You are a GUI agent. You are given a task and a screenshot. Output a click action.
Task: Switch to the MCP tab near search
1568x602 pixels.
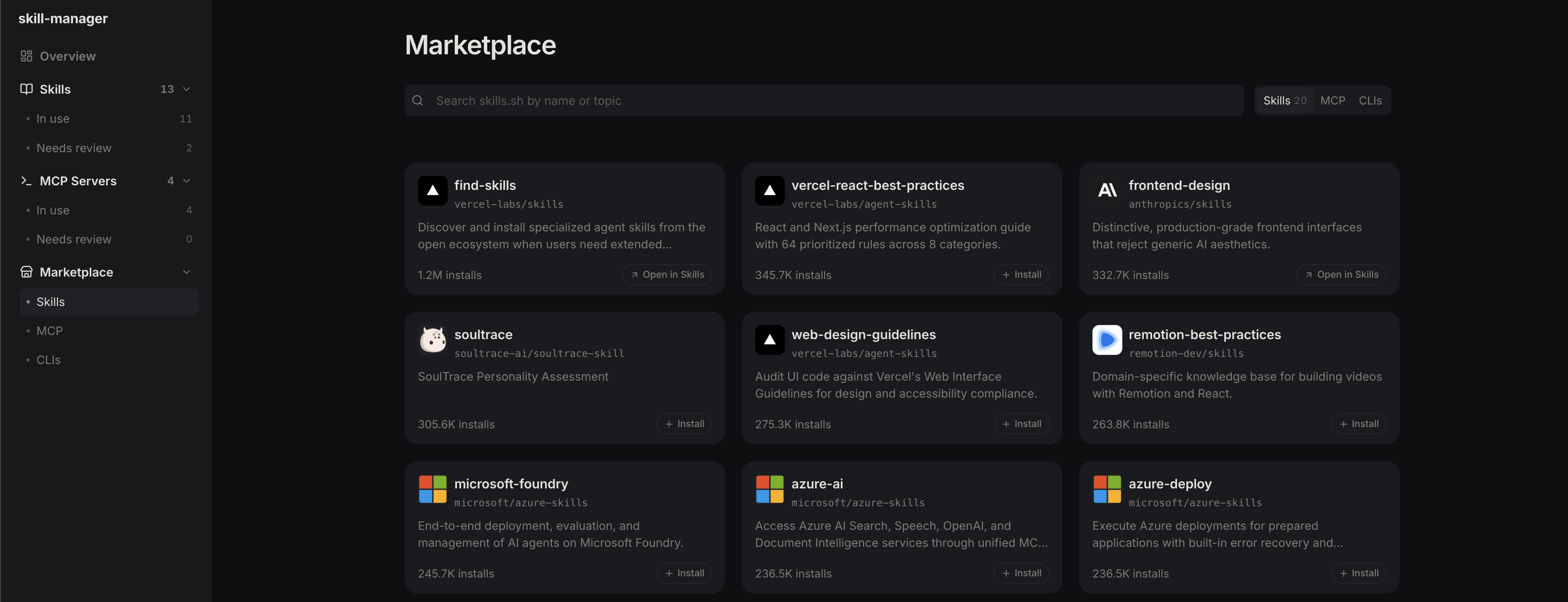[x=1333, y=100]
